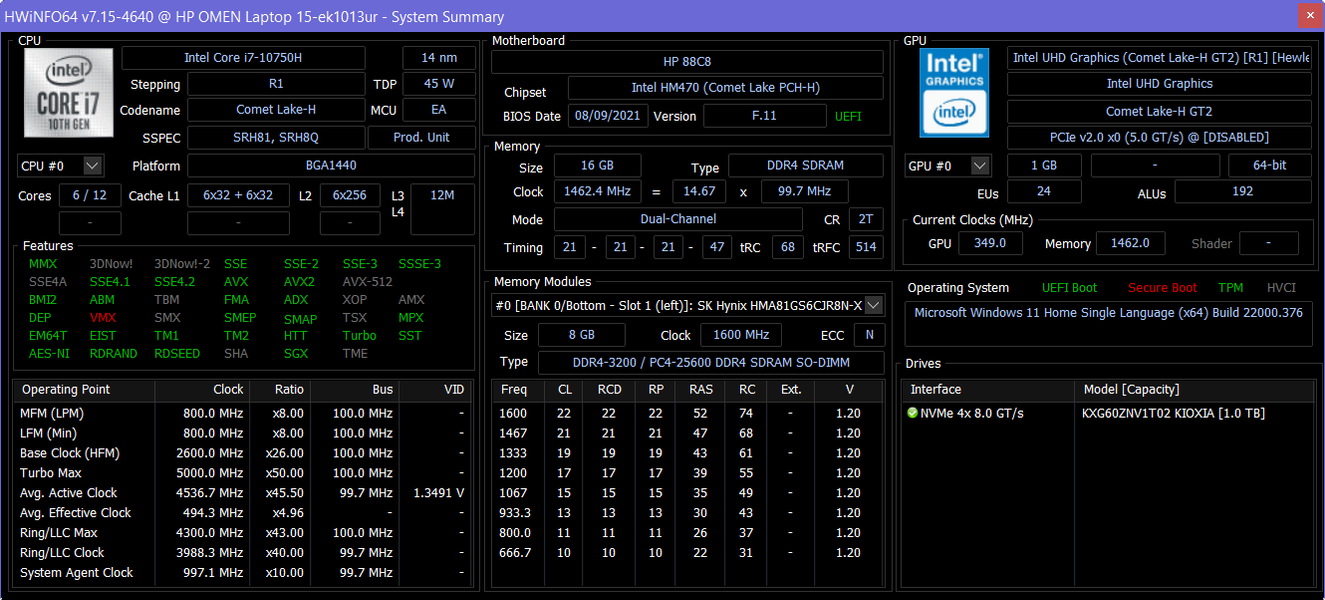Viewport: 1325px width, 600px height.
Task: Click the HVCI indicator
Action: click(1281, 288)
